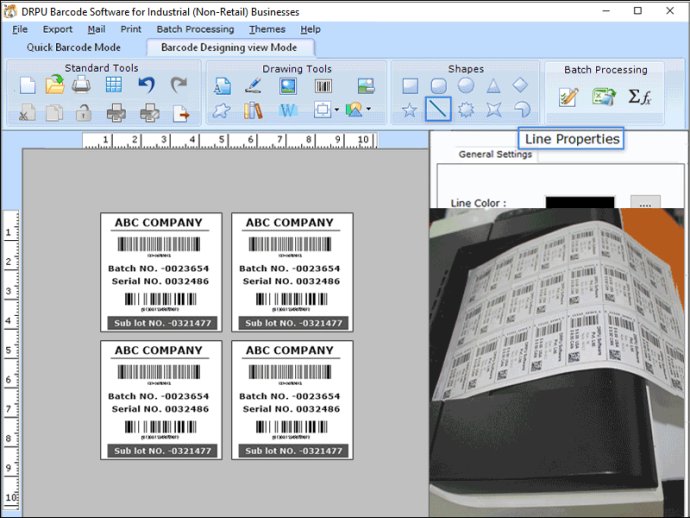Click the landscape image icon at Drawing Tools end
The image size is (690, 518).
pyautogui.click(x=366, y=86)
